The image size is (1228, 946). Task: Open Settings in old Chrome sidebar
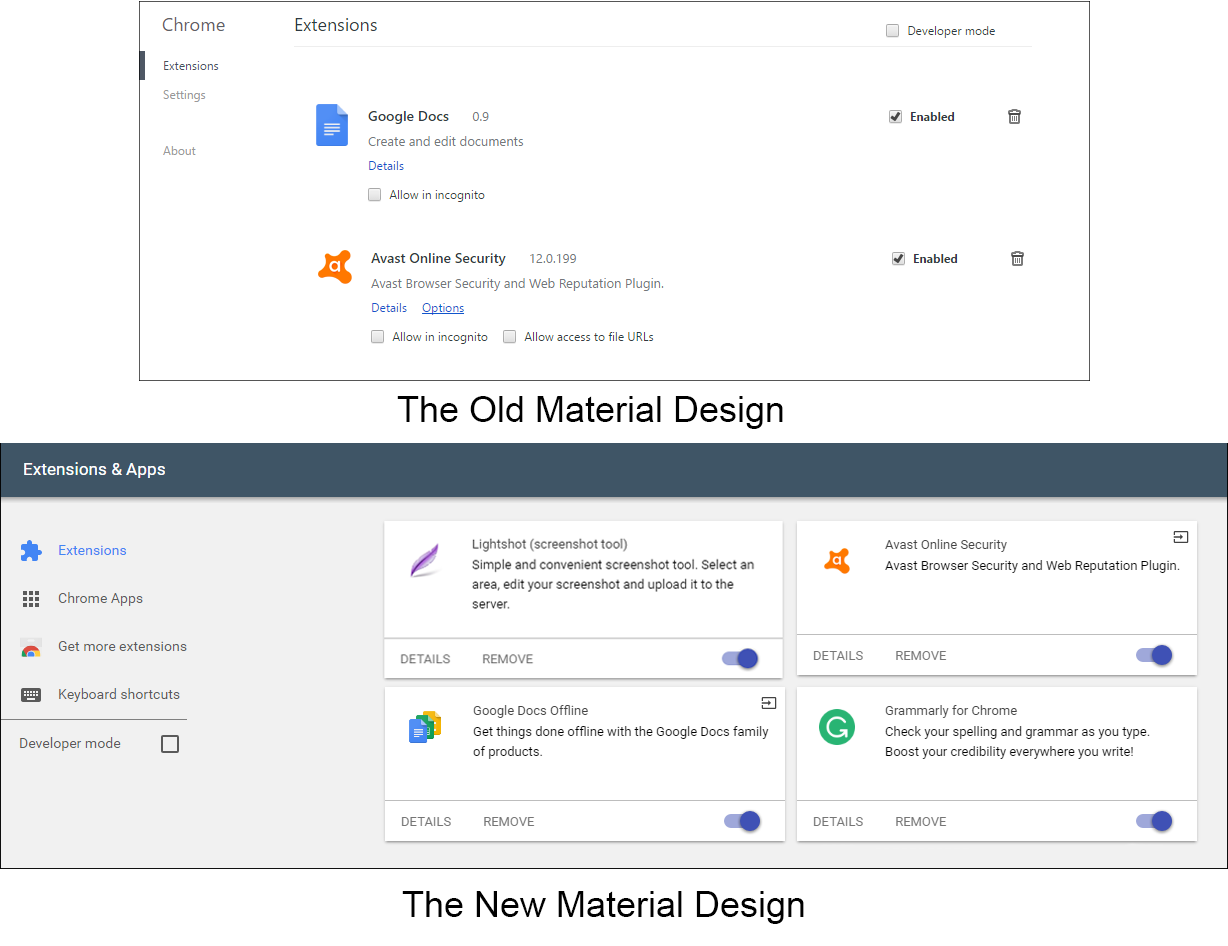(184, 95)
